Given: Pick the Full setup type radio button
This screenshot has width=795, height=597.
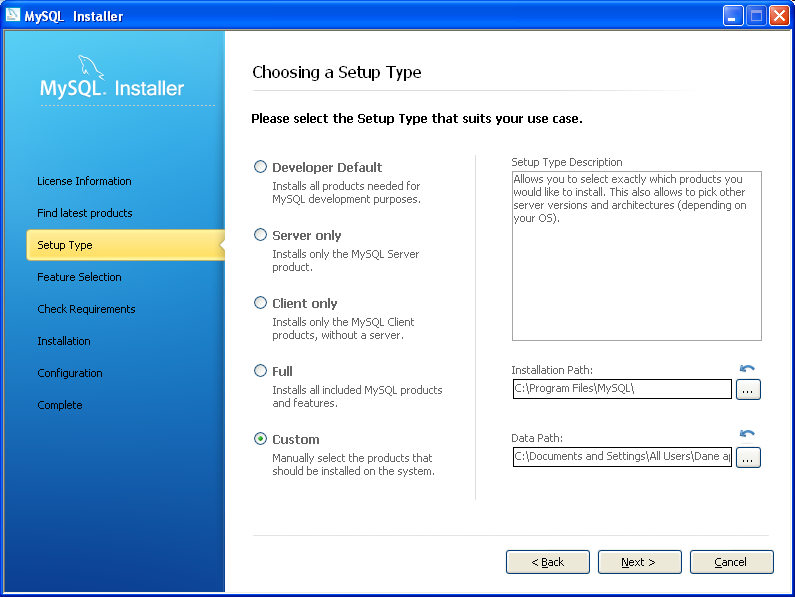Looking at the screenshot, I should click(260, 371).
